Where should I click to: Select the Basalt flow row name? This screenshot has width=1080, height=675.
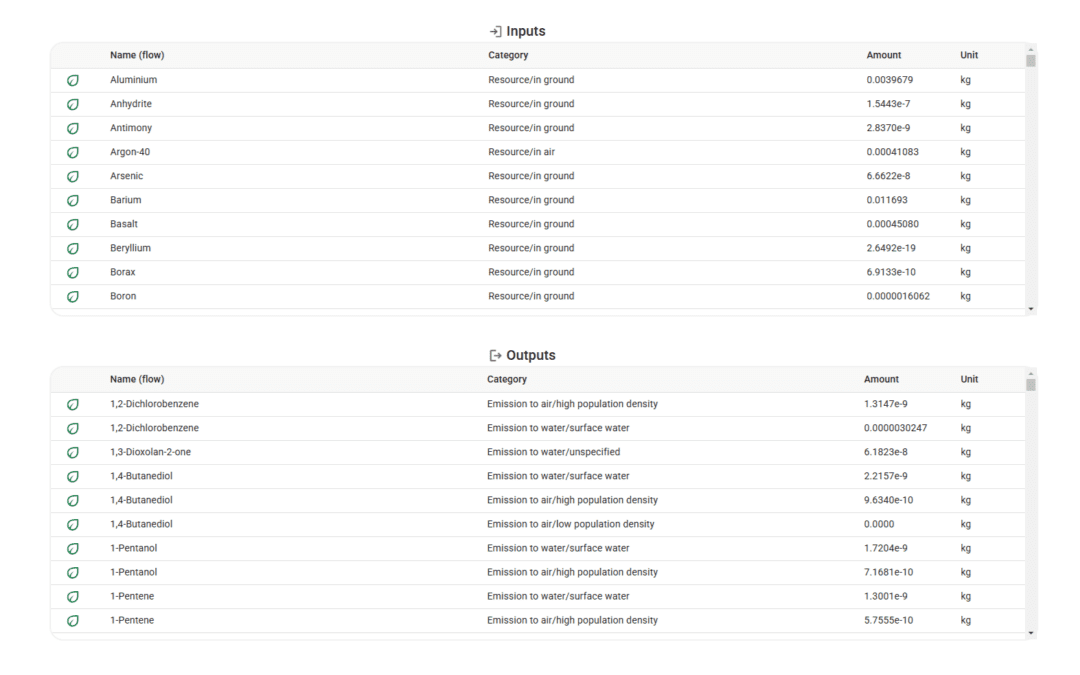click(x=125, y=224)
